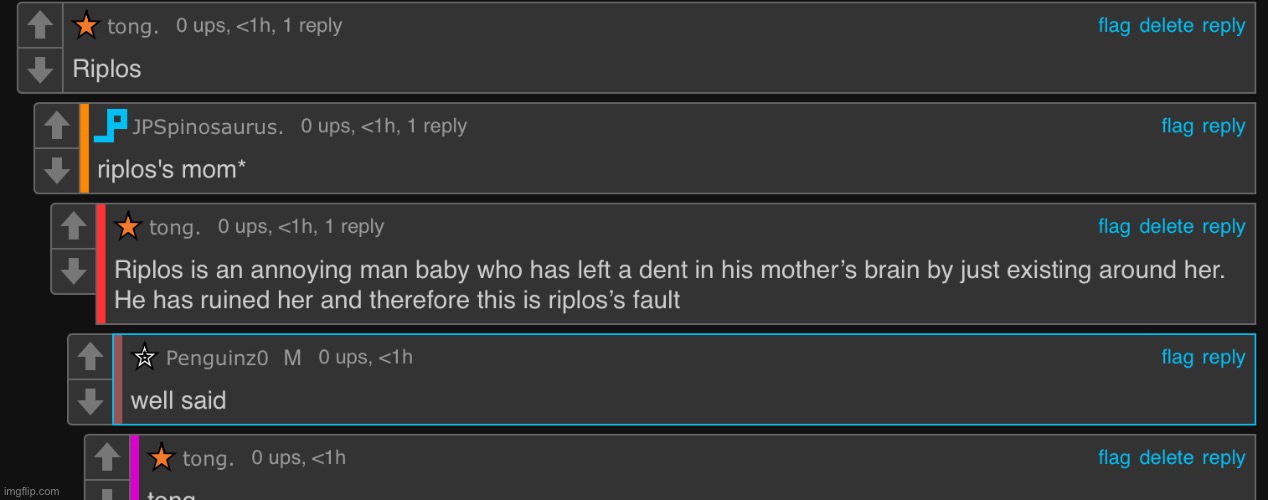Upvote tong's last comment at the bottom

pyautogui.click(x=106, y=458)
